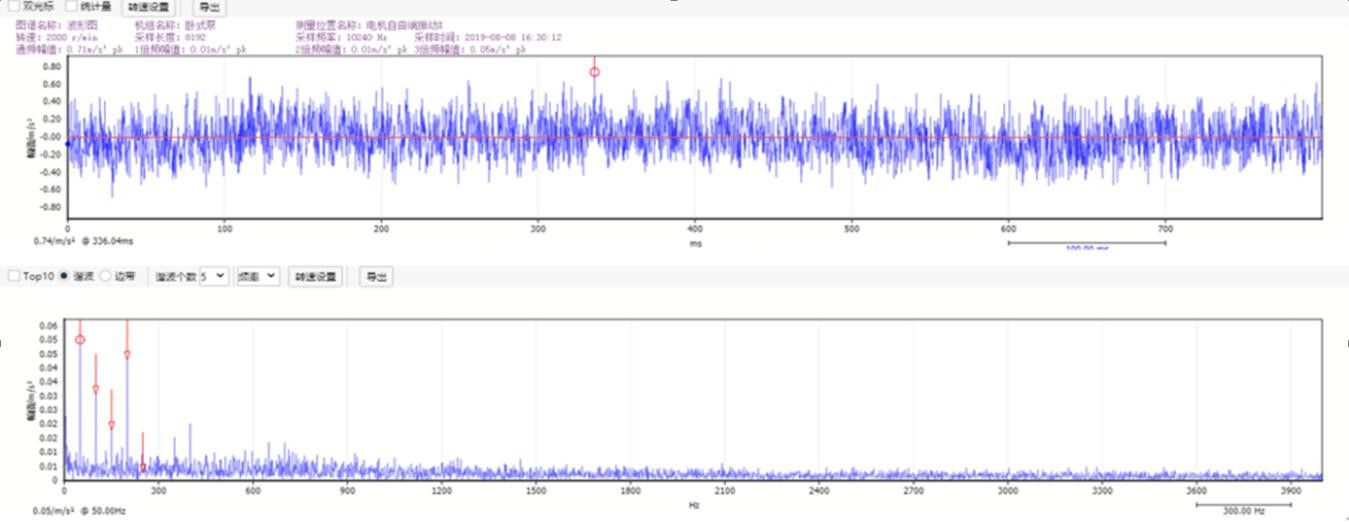The height and width of the screenshot is (524, 1349).
Task: Pick the third harmonic triangle marker near 150 Hz
Action: click(x=111, y=425)
